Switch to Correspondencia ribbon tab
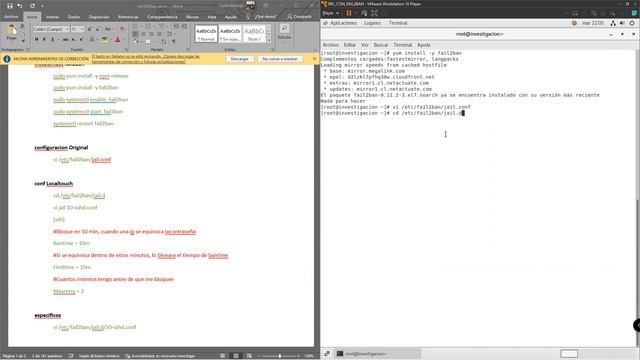This screenshot has width=640, height=360. [x=162, y=17]
